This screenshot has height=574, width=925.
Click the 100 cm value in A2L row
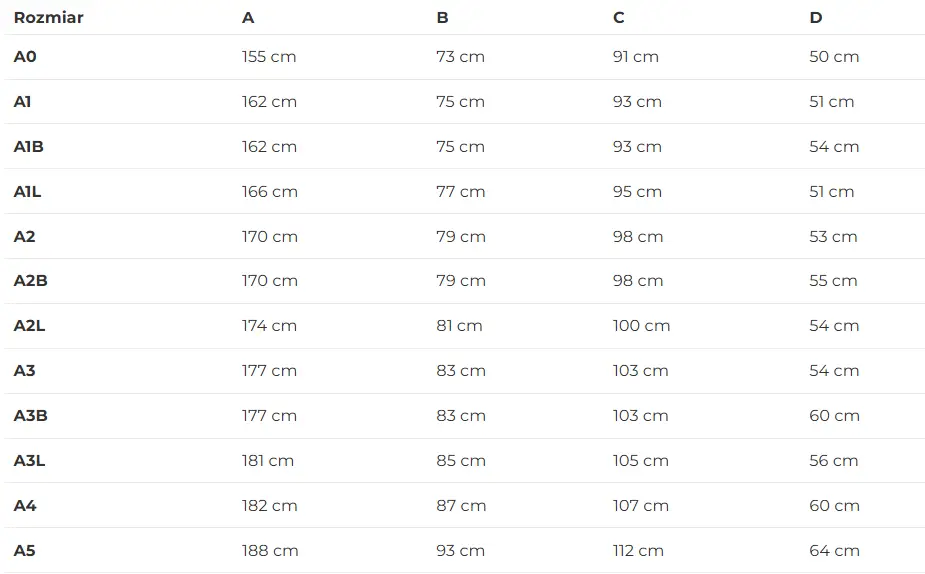point(641,326)
